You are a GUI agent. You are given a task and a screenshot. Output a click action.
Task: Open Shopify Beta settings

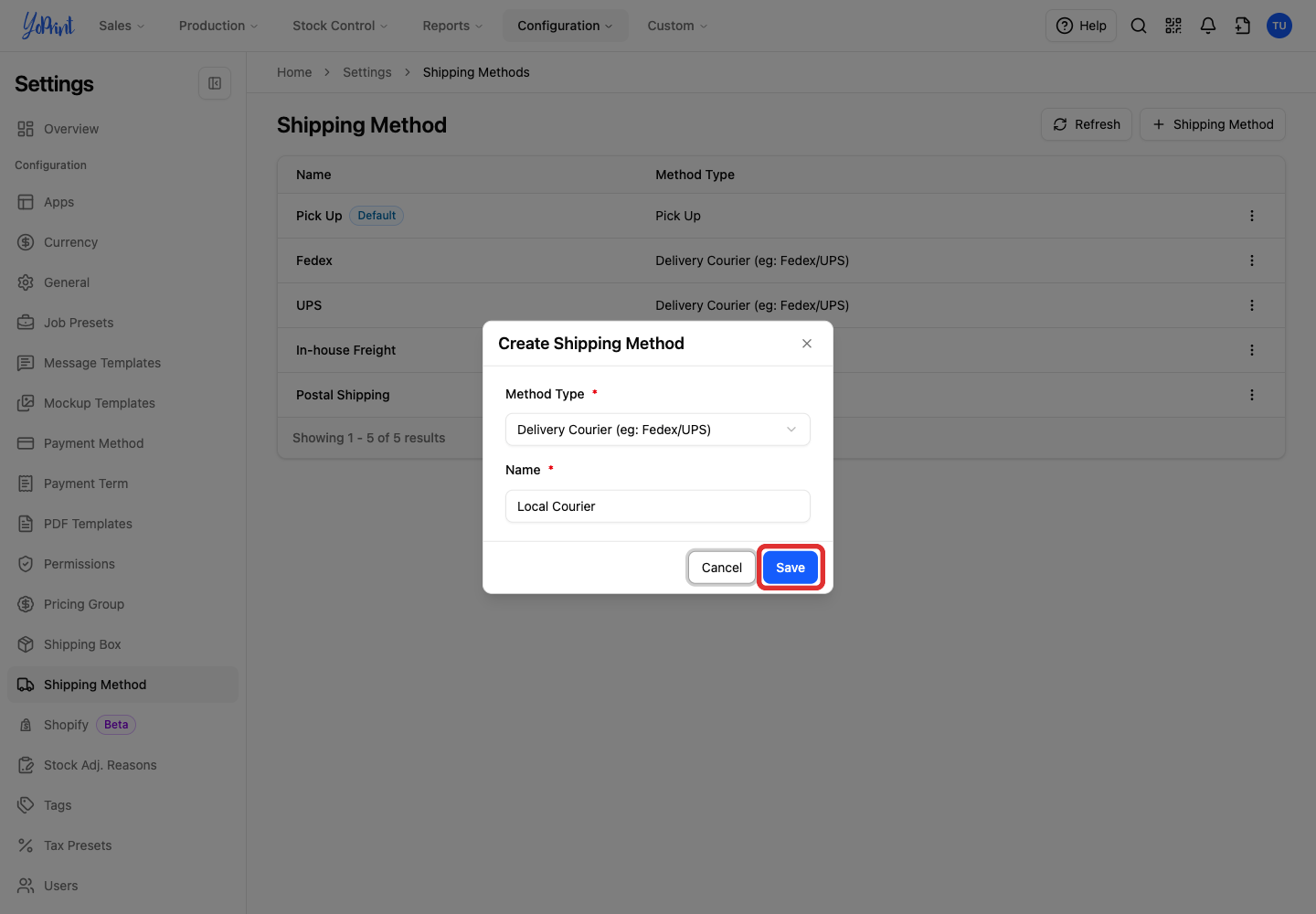click(x=122, y=725)
